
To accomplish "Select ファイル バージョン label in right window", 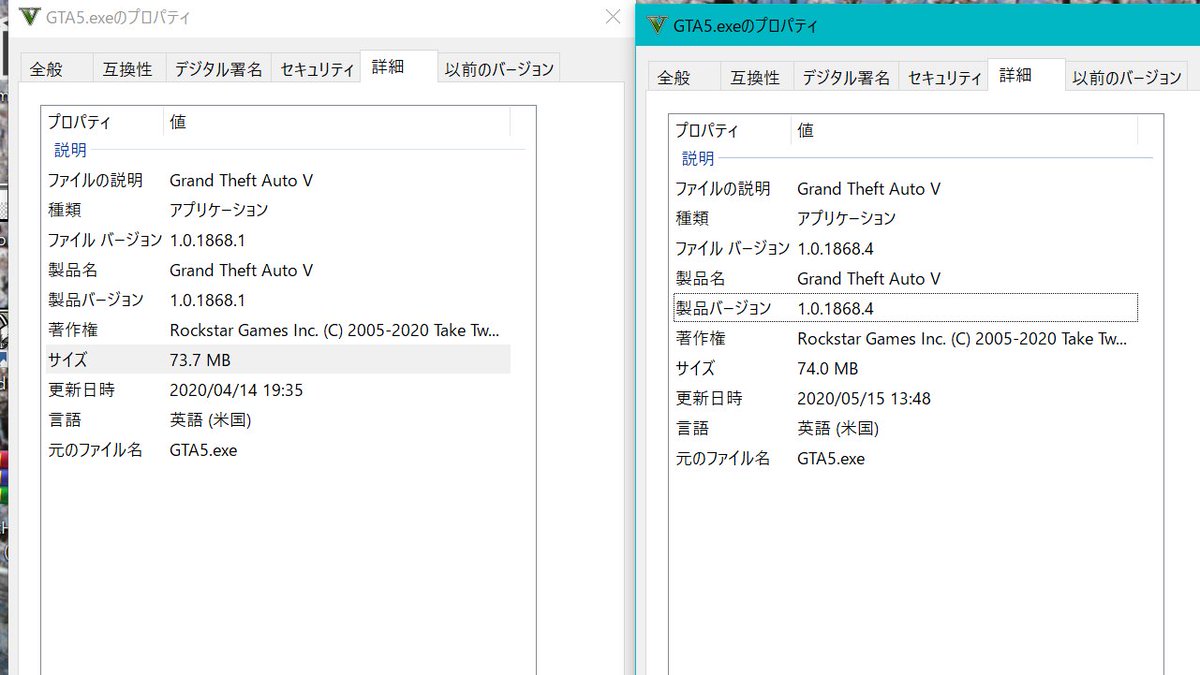I will pyautogui.click(x=733, y=248).
